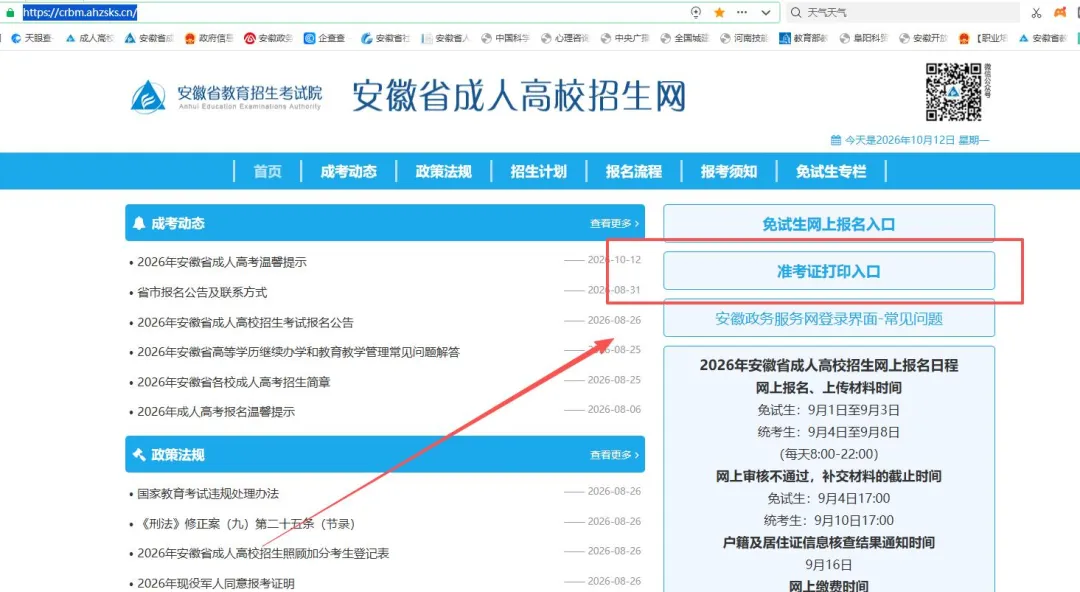Open 政策法规 navigation menu item
Viewport: 1080px width, 592px height.
pos(444,172)
